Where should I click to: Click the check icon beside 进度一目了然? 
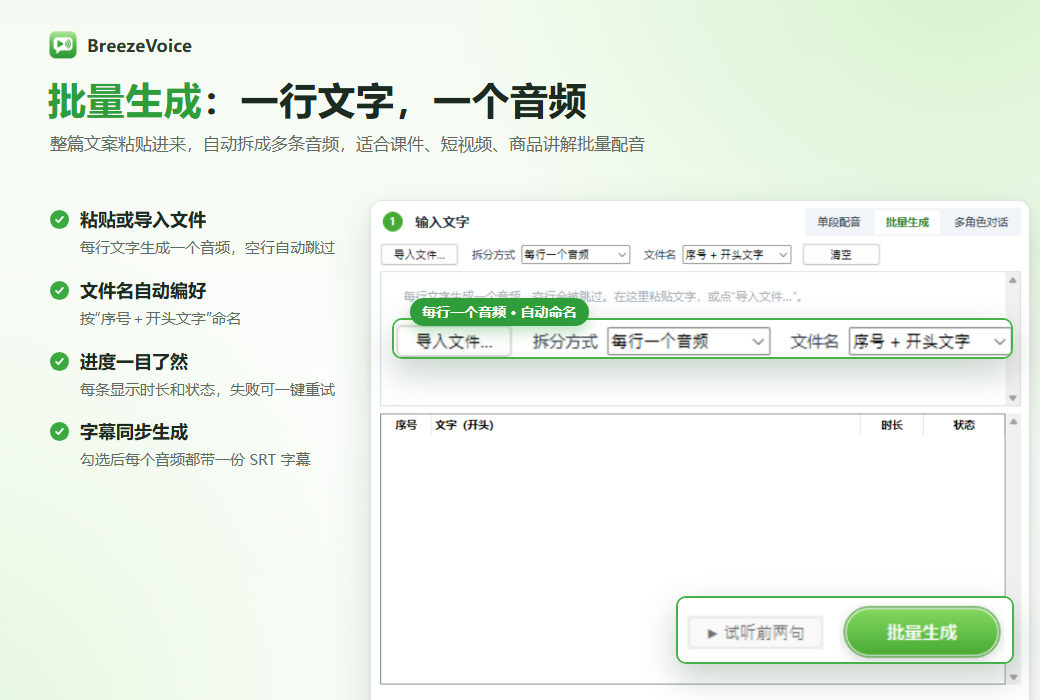click(x=60, y=362)
